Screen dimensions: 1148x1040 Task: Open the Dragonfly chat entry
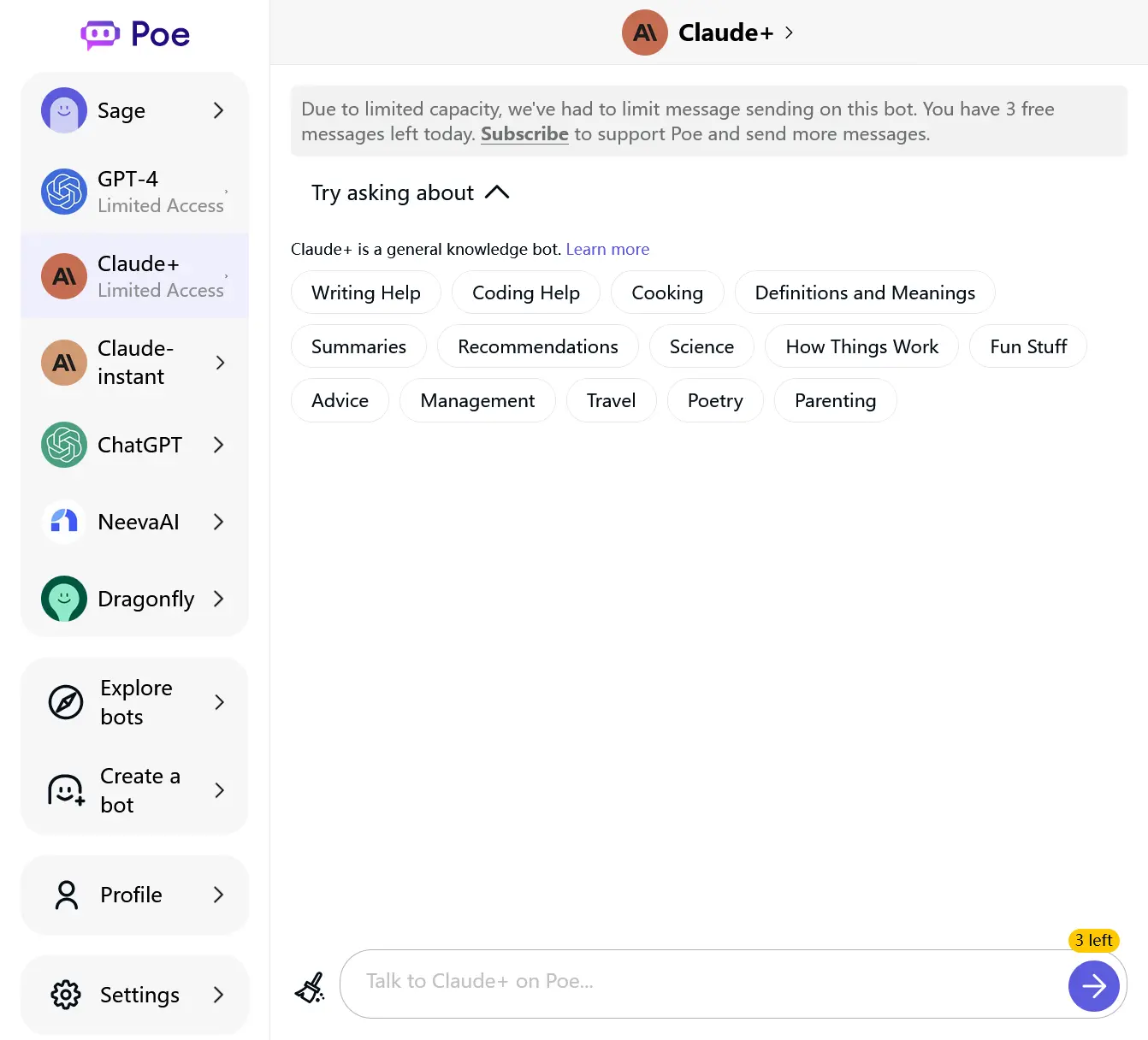[x=134, y=599]
